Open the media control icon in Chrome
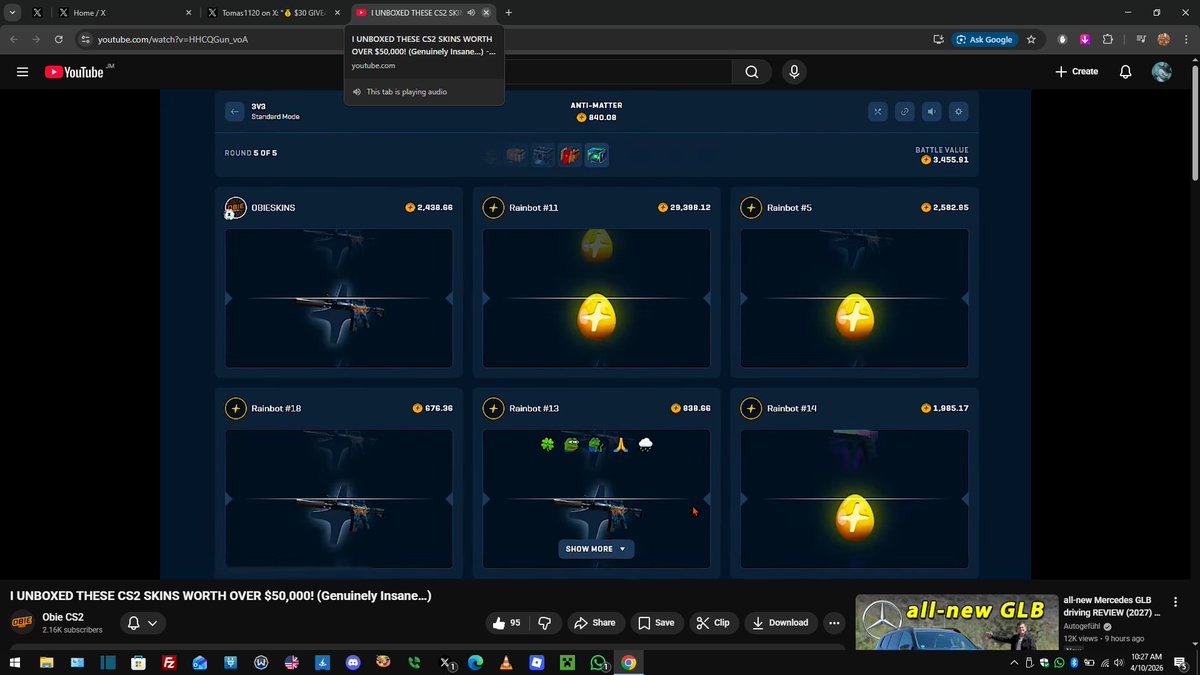The image size is (1200, 675). click(1141, 40)
